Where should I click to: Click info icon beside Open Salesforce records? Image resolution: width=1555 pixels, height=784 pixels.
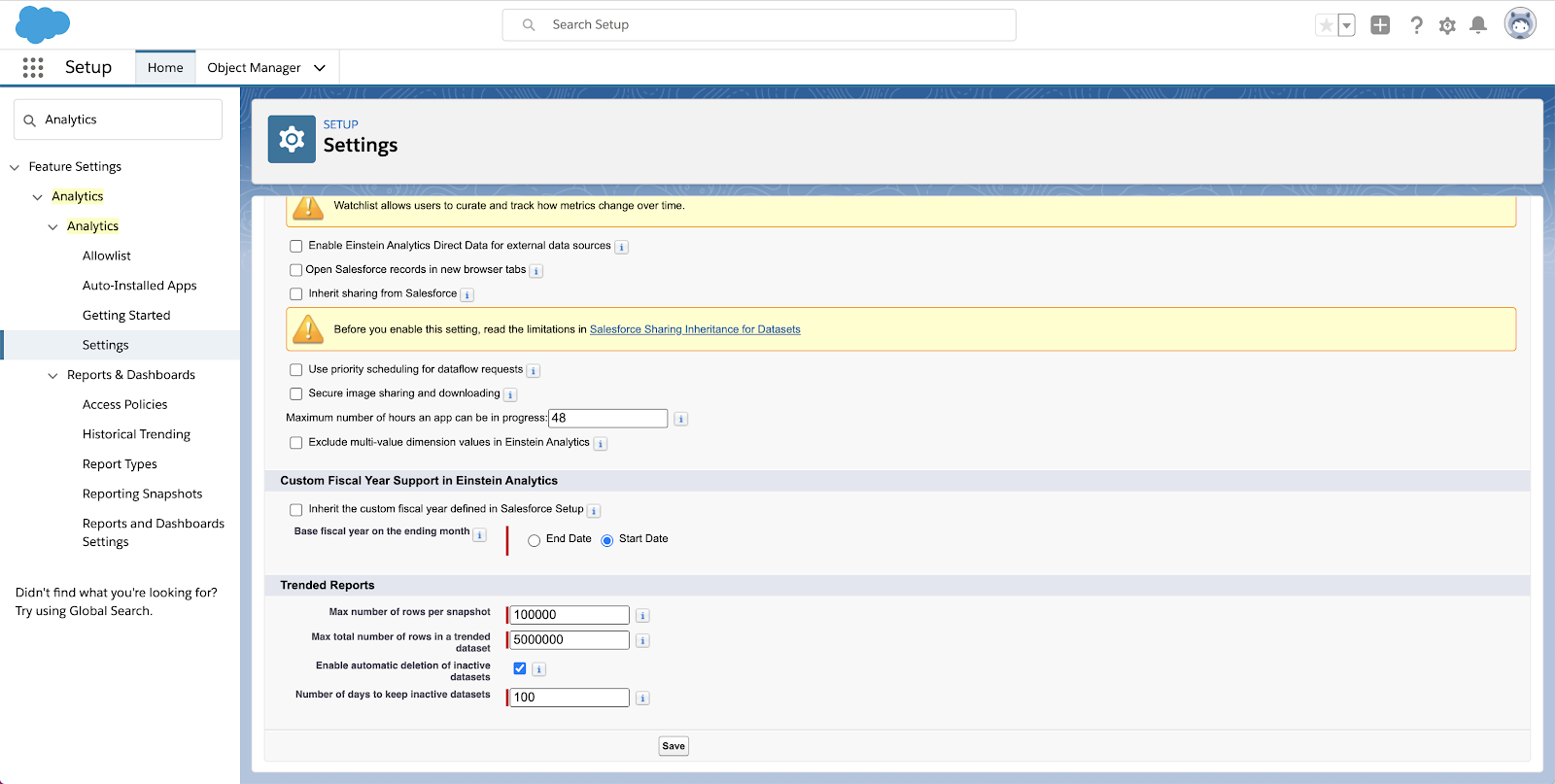point(536,271)
